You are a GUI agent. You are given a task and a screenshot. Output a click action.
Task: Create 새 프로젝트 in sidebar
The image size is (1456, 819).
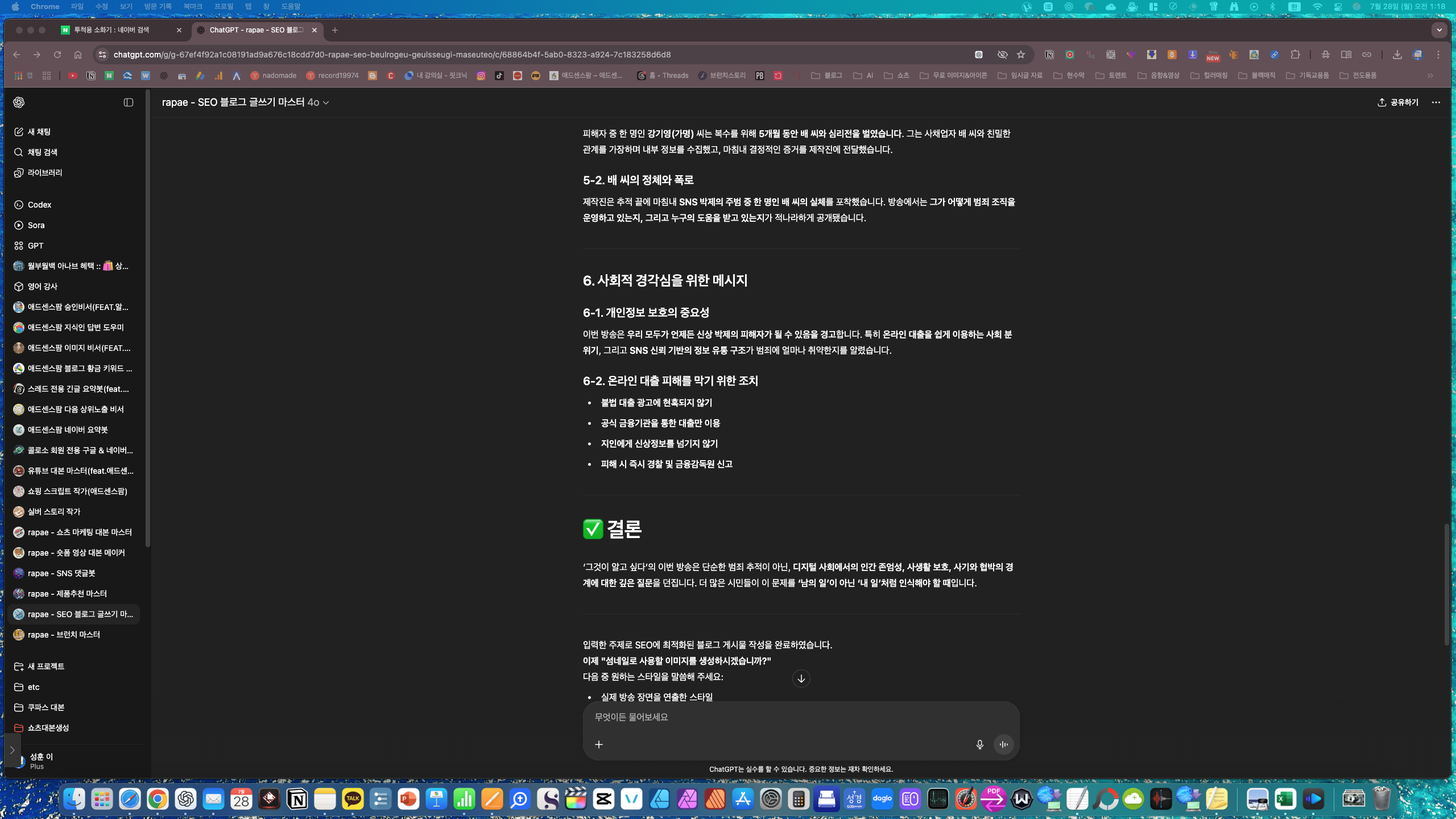click(74, 667)
